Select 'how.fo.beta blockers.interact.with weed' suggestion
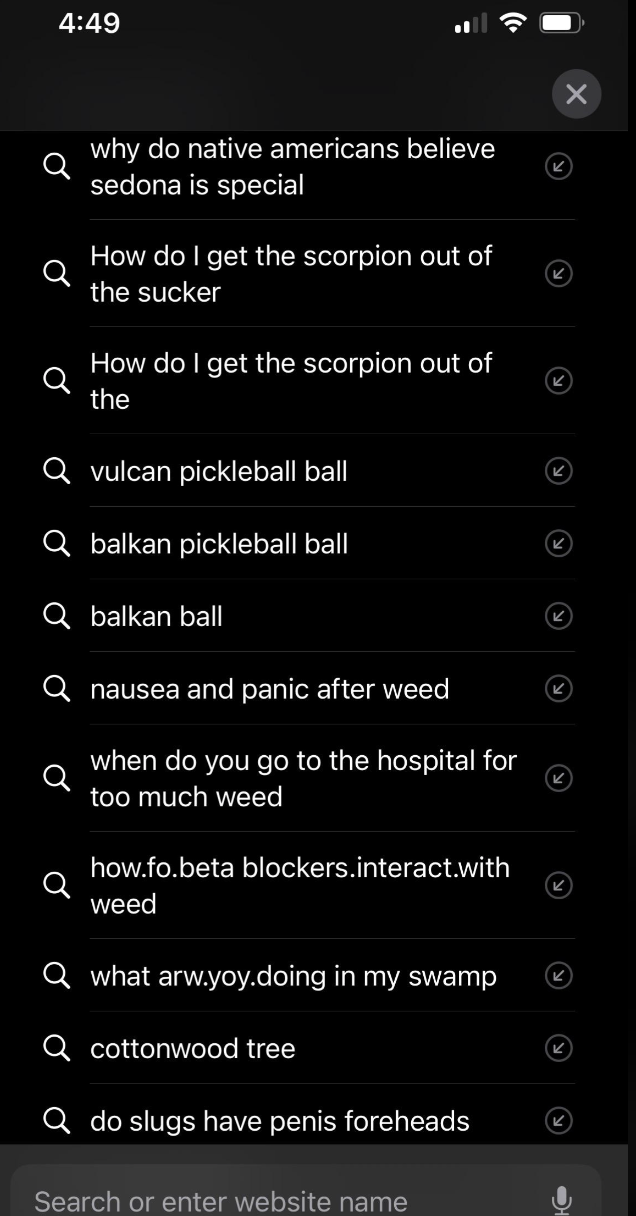 click(x=300, y=885)
